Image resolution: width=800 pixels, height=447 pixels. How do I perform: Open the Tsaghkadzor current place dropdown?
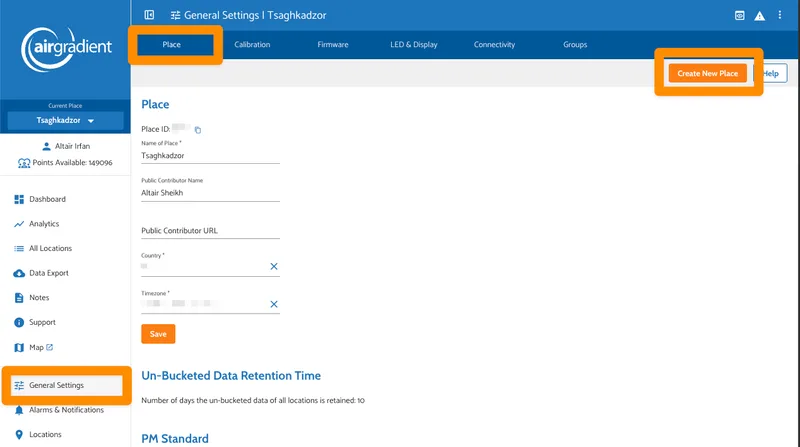pyautogui.click(x=65, y=120)
